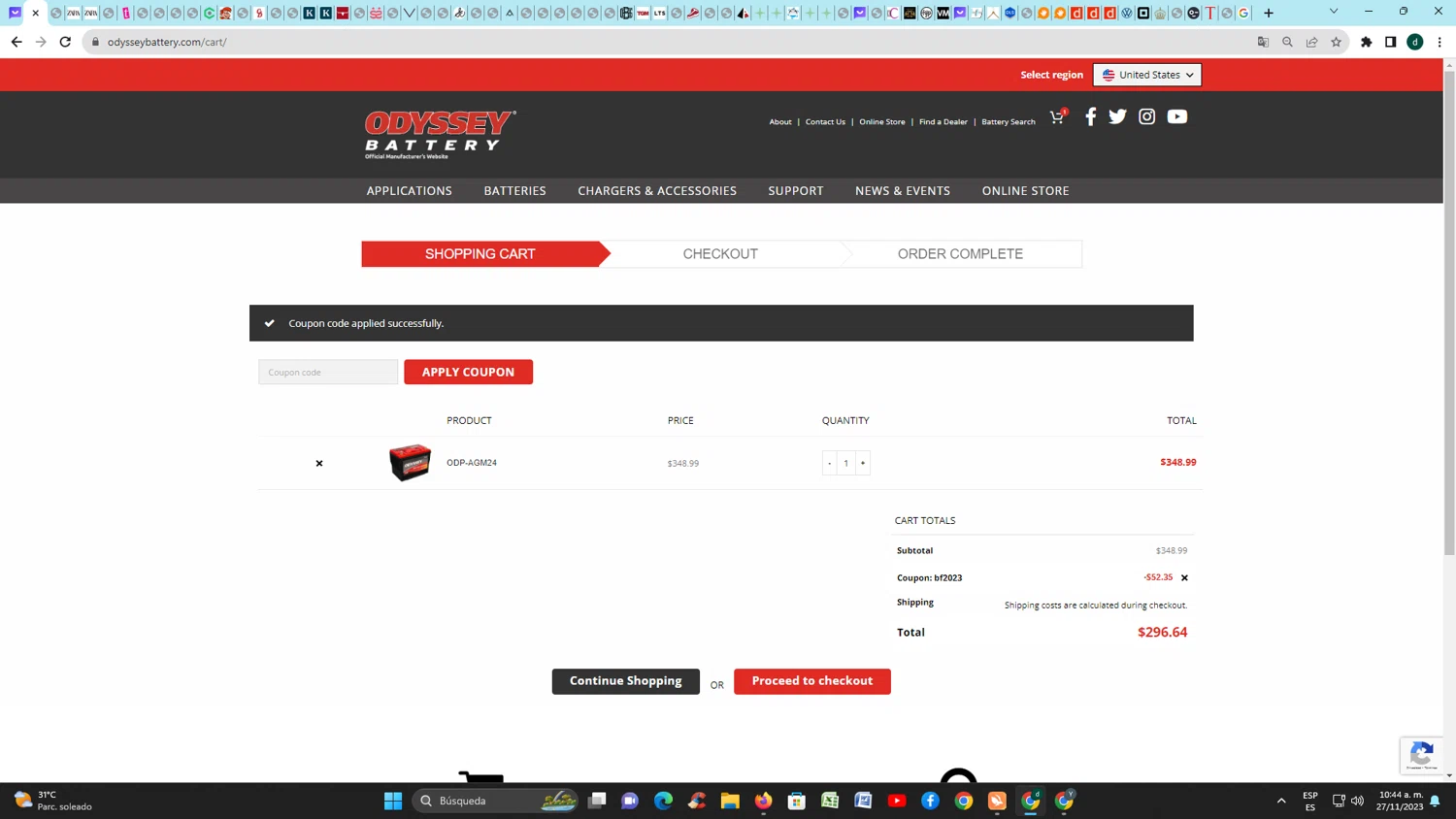Click Find a Dealer link

943,121
